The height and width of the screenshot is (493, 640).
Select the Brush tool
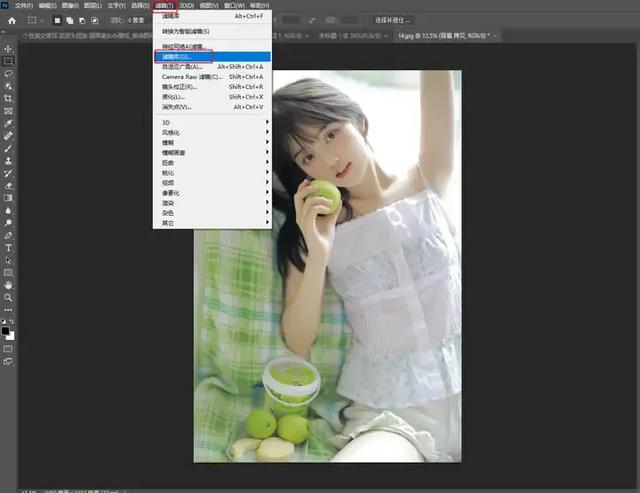click(x=8, y=148)
